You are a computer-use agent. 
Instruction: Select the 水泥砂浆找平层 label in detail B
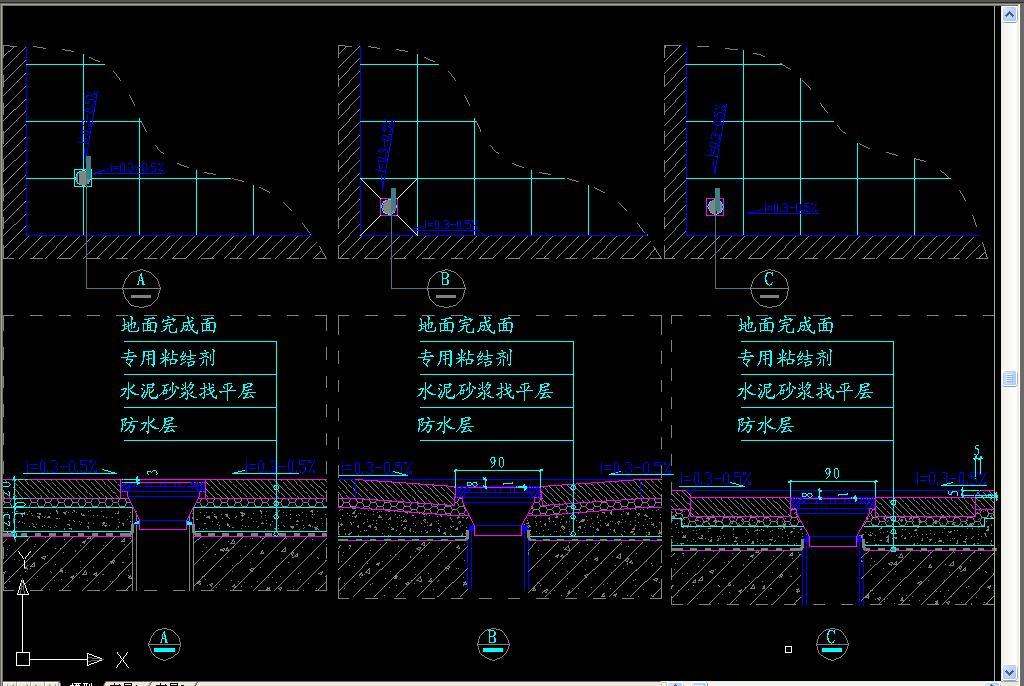tap(485, 391)
